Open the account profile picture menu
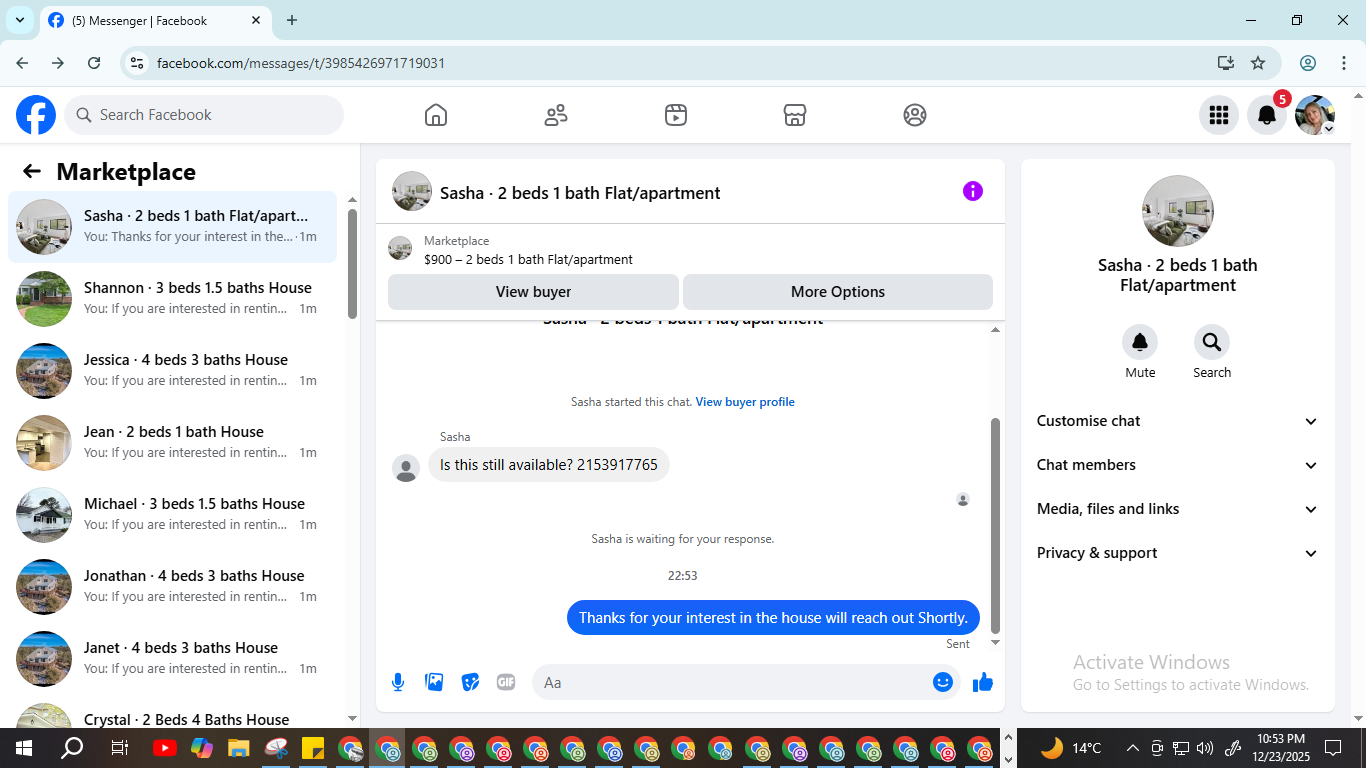Screen dimensions: 1366x768 (1315, 115)
